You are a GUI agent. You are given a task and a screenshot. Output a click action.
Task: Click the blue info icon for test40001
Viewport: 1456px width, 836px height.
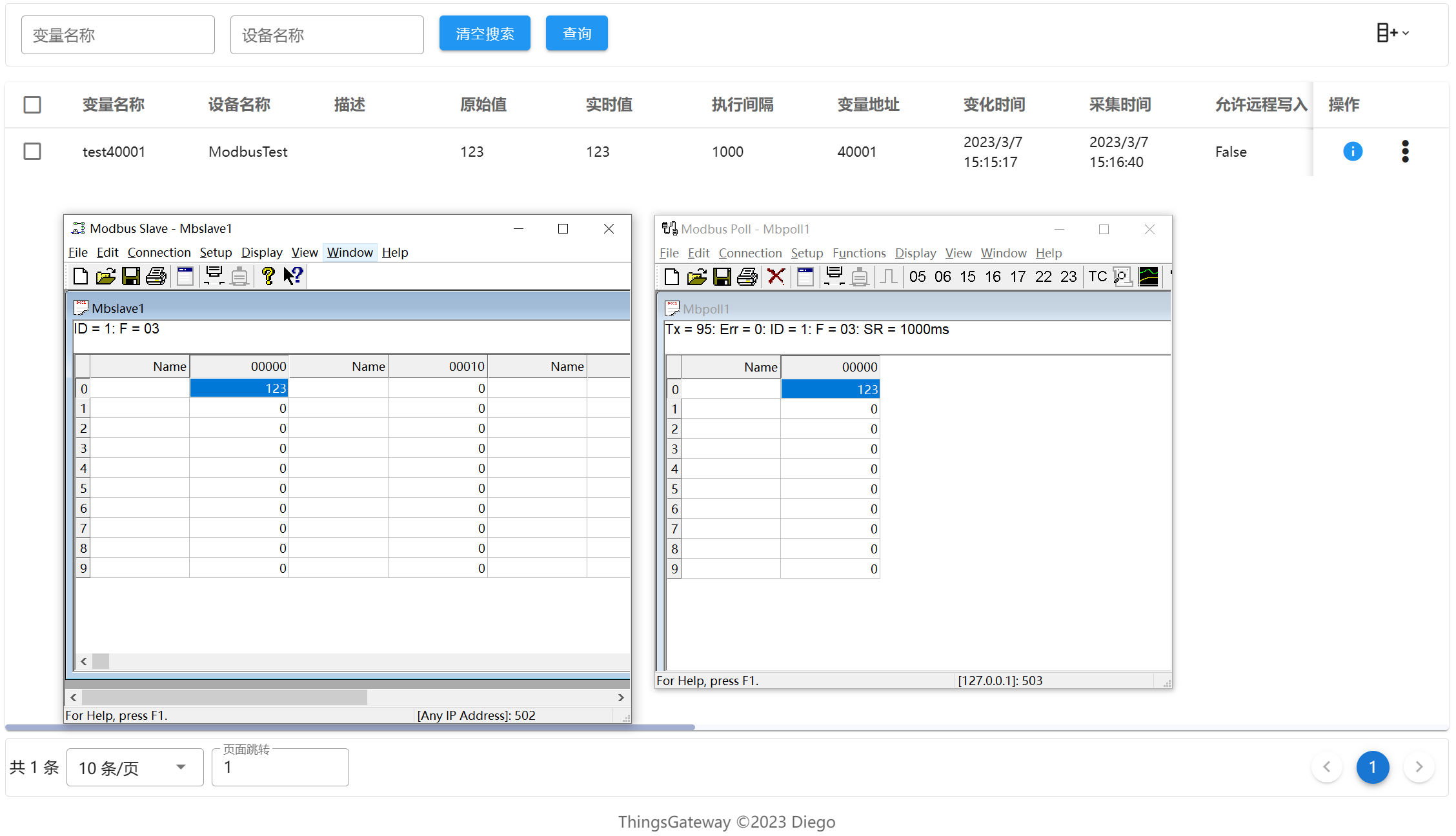pos(1352,152)
